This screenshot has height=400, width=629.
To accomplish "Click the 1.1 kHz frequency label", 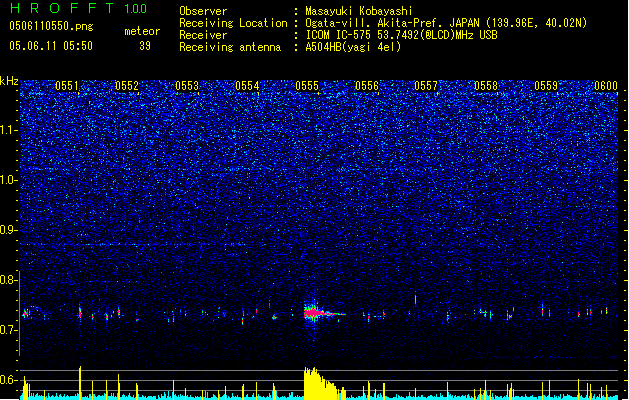I will coord(9,130).
